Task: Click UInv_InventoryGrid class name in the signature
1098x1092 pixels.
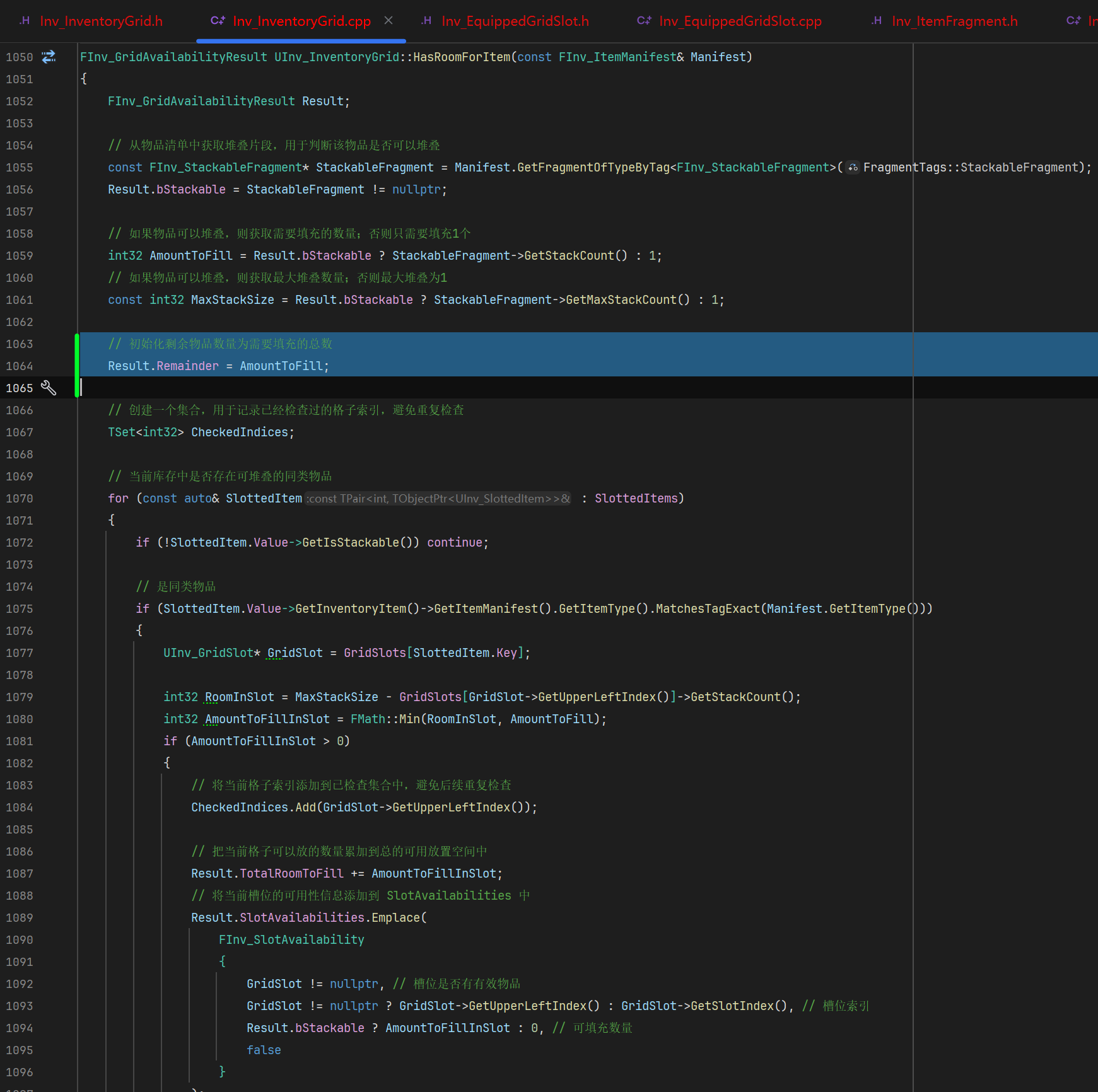Action: (x=337, y=57)
